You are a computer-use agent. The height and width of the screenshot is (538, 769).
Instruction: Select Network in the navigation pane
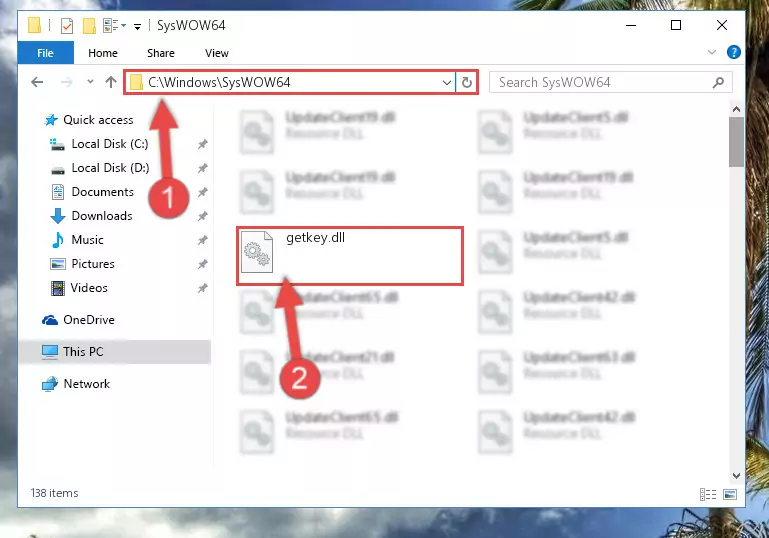click(x=86, y=384)
